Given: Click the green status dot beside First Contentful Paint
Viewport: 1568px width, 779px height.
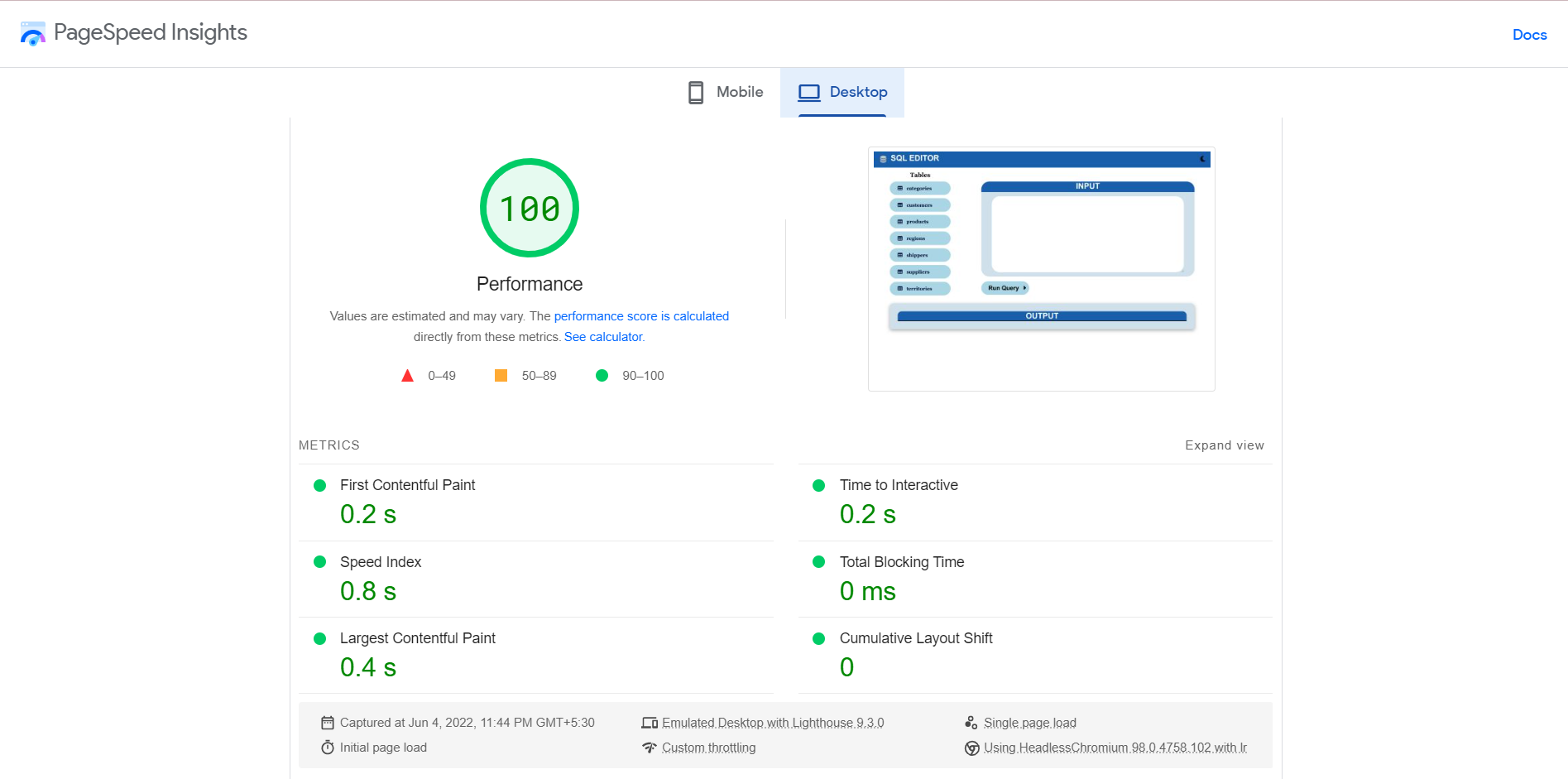Looking at the screenshot, I should pyautogui.click(x=320, y=486).
